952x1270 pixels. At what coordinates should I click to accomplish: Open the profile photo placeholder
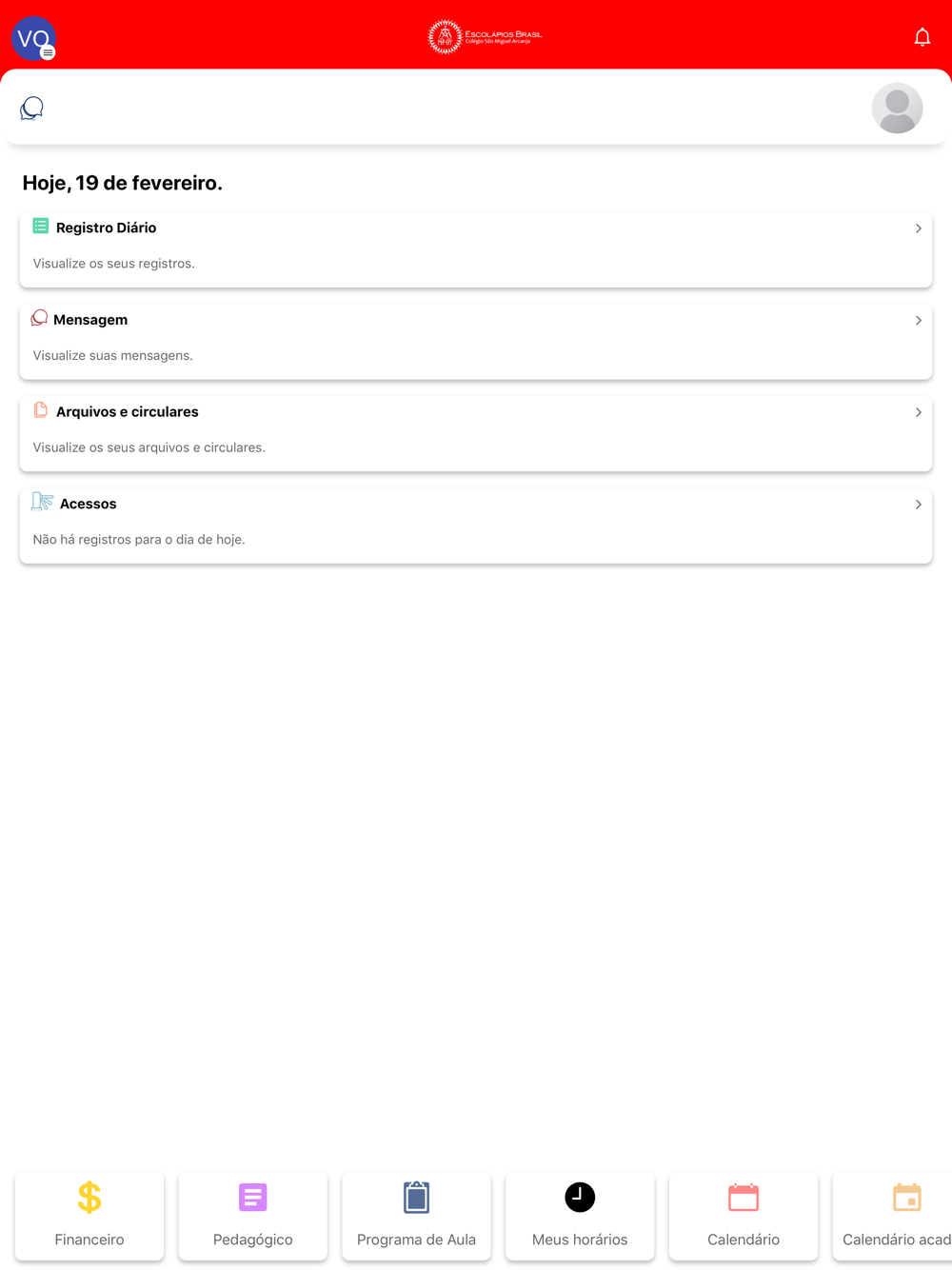[x=897, y=109]
